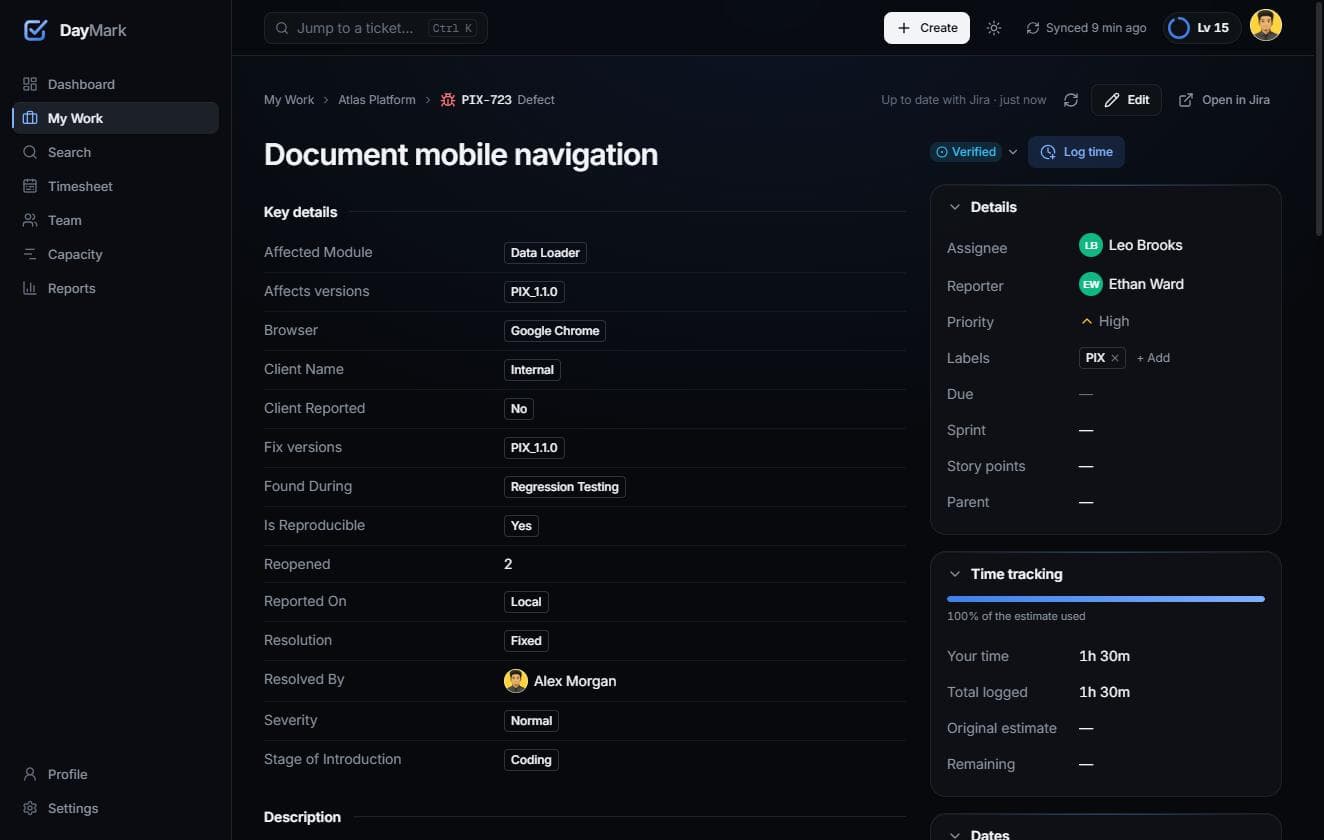Open Settings in the sidebar
Image resolution: width=1324 pixels, height=840 pixels.
tap(115, 808)
